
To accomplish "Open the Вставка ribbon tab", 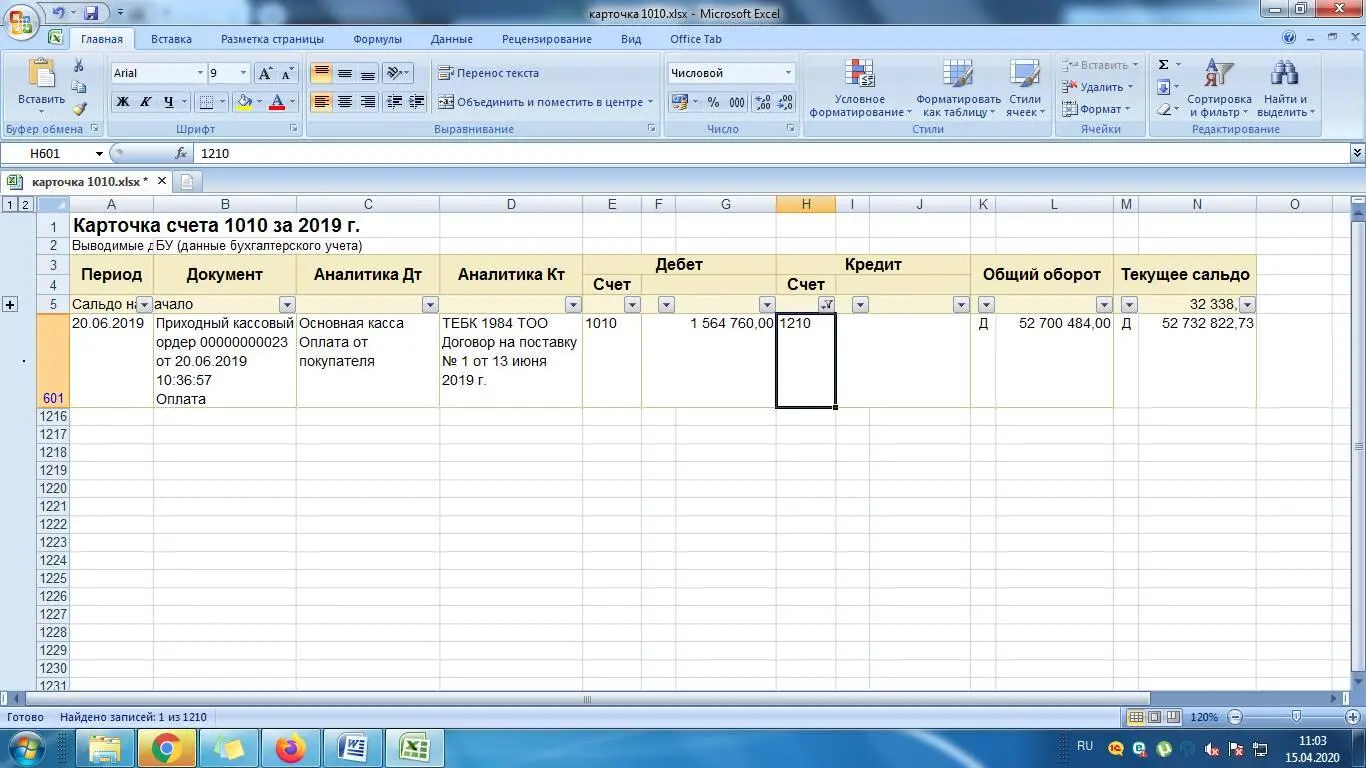I will click(171, 39).
